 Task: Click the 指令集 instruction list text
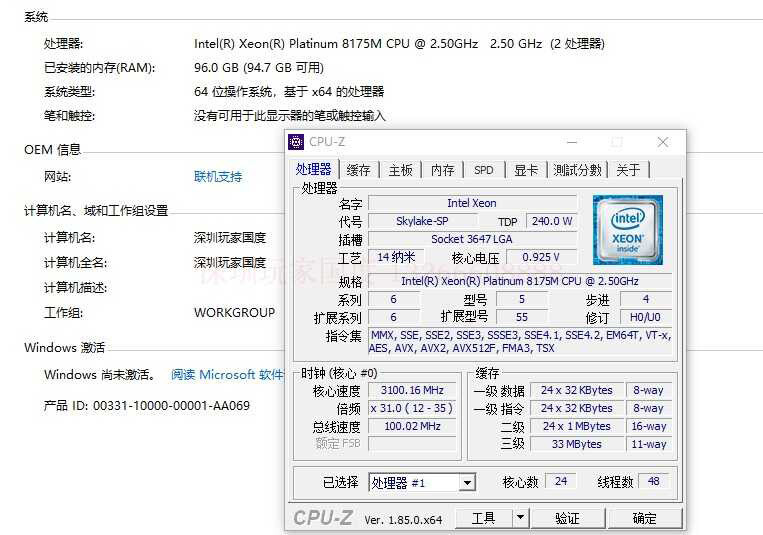pos(520,341)
